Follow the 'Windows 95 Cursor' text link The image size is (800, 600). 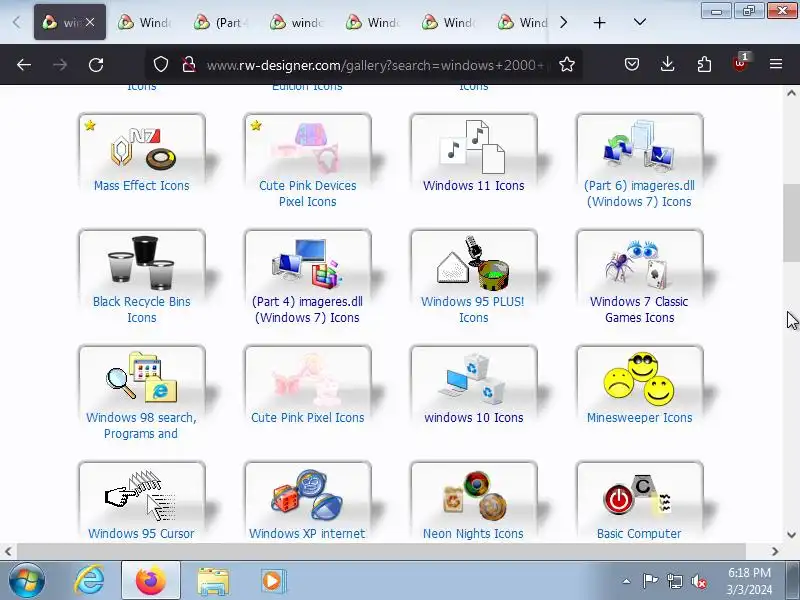point(141,533)
